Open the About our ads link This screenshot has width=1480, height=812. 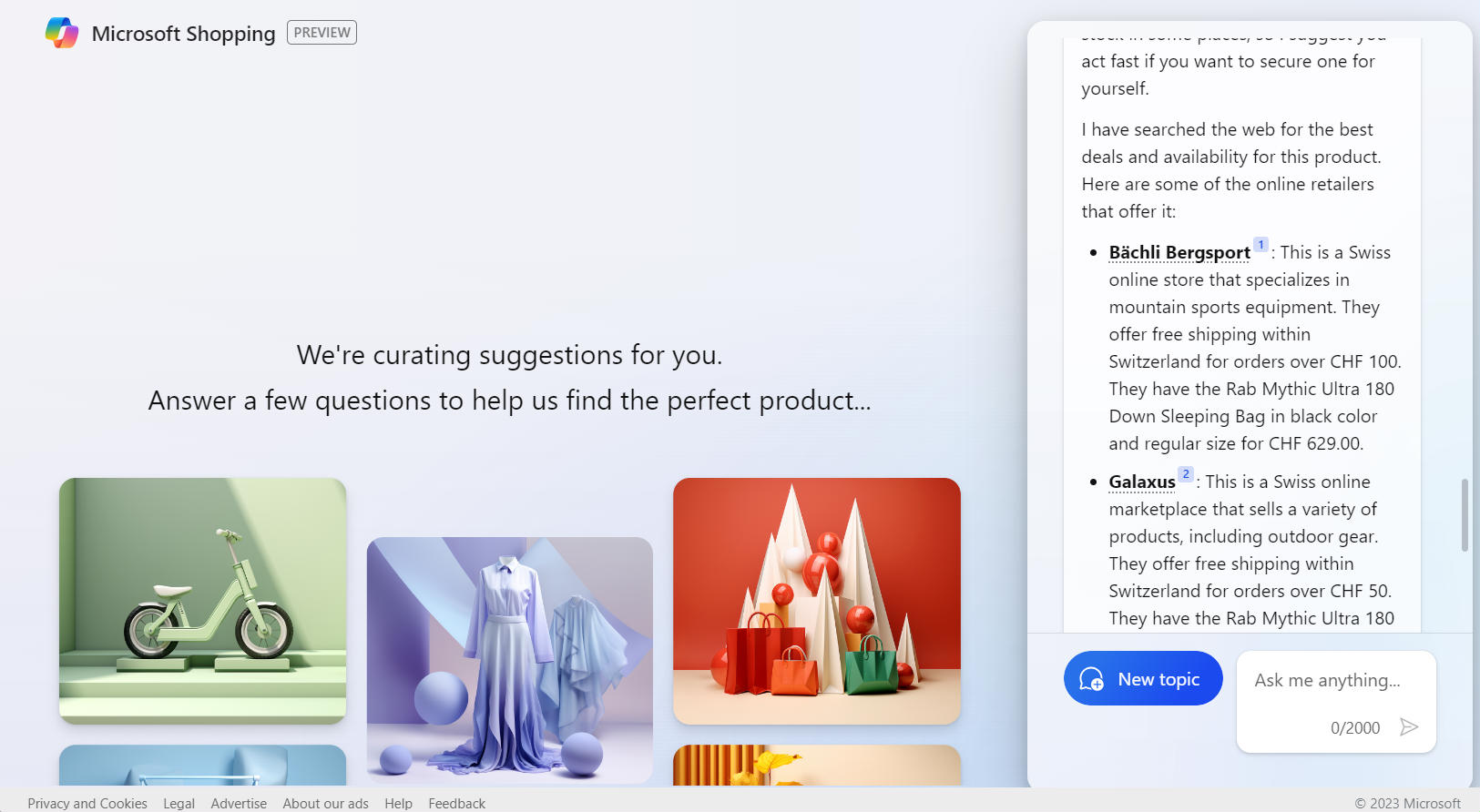pyautogui.click(x=325, y=803)
